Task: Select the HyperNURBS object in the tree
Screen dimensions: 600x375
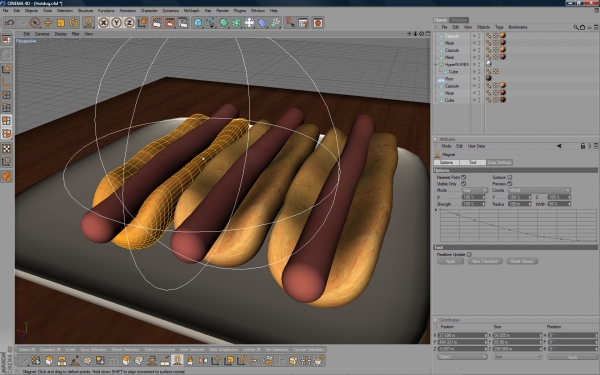Action: click(457, 64)
